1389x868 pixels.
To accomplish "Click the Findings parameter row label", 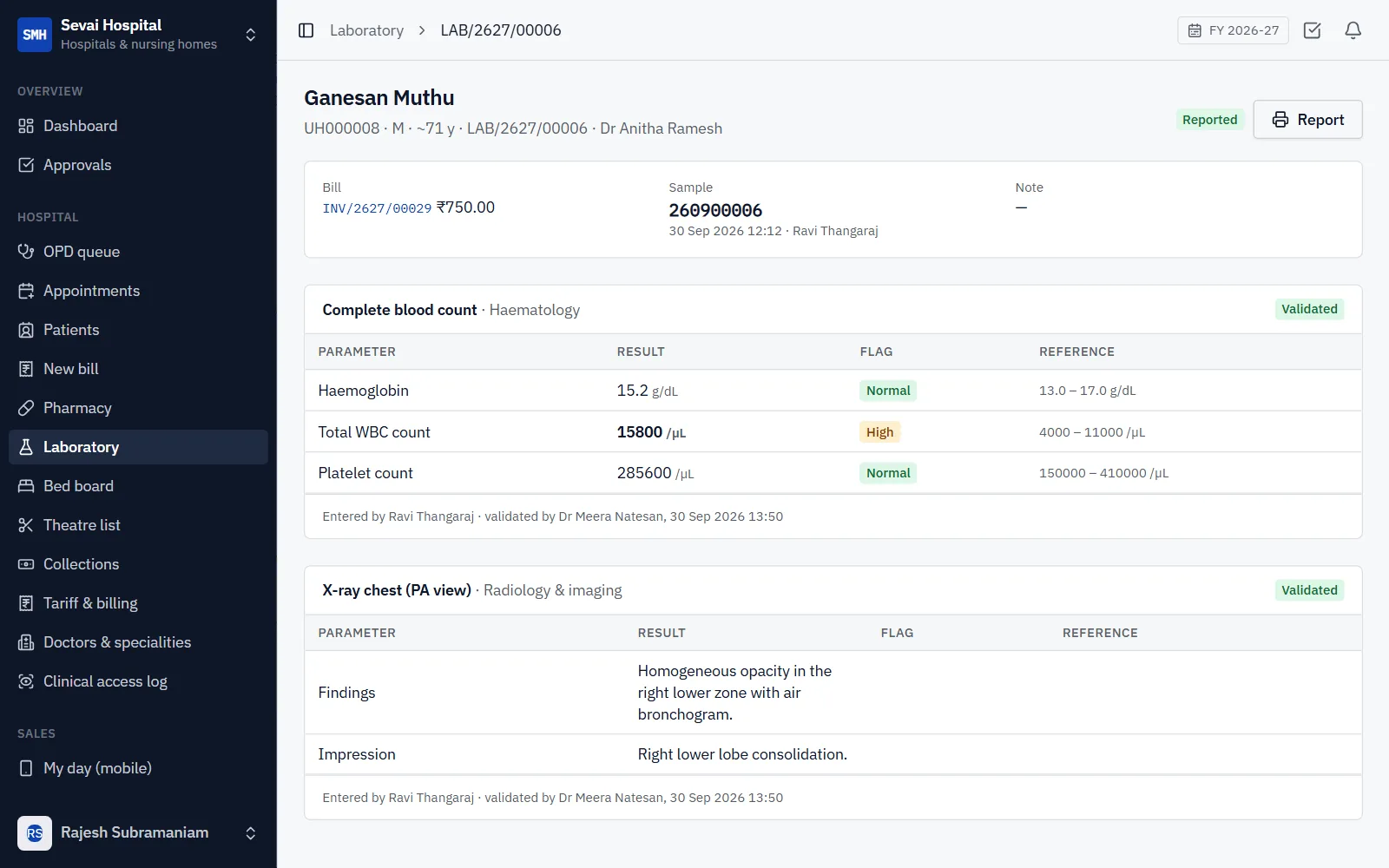I will pos(346,693).
